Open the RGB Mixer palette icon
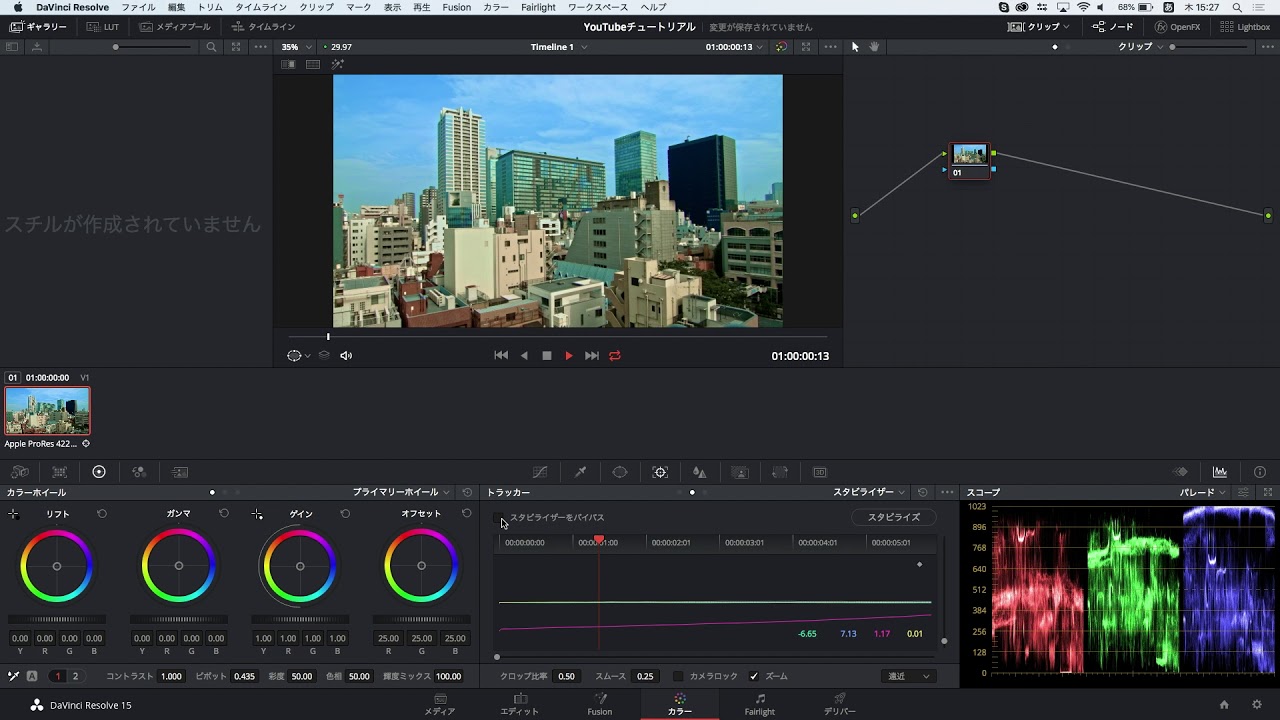 pyautogui.click(x=139, y=472)
